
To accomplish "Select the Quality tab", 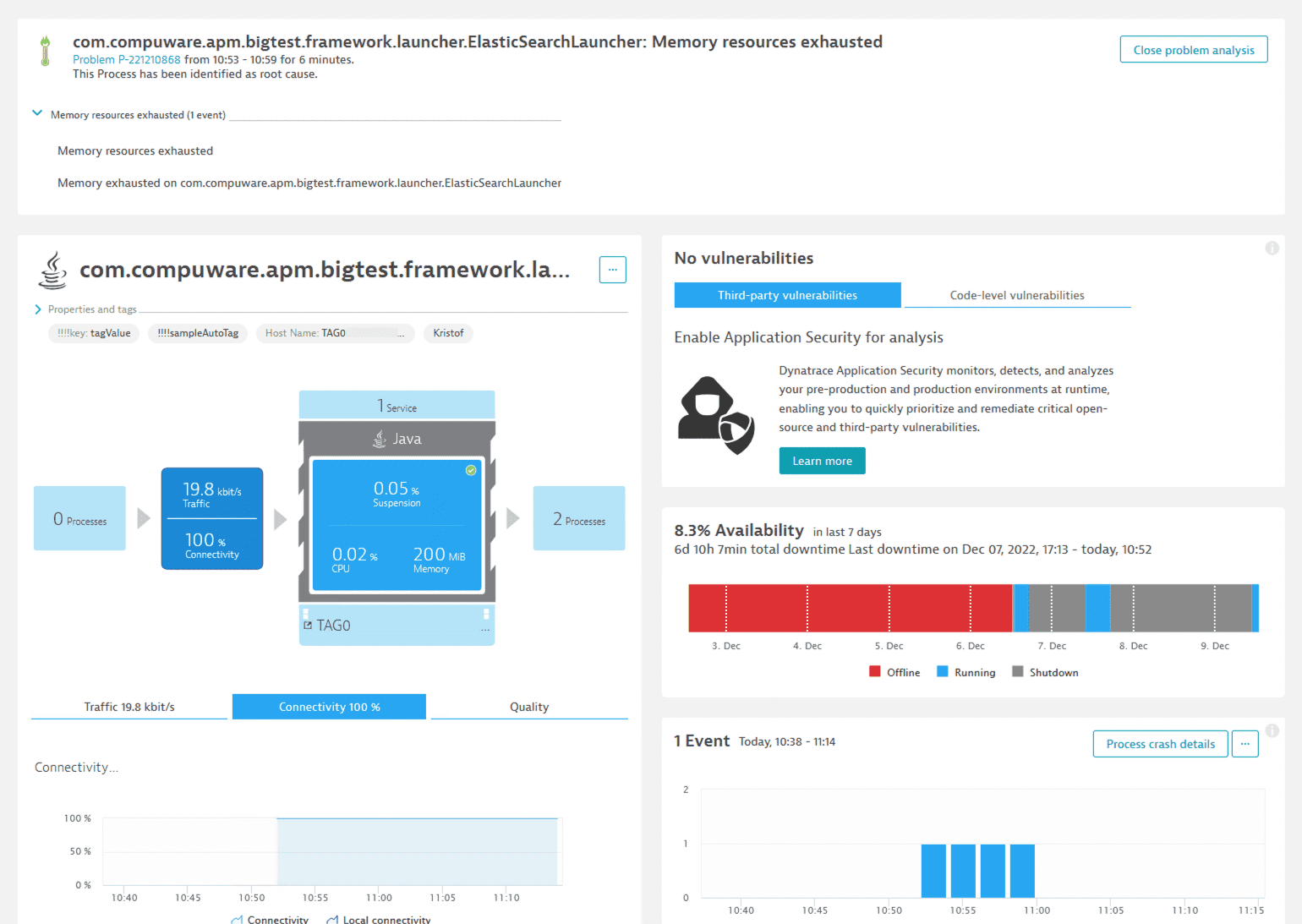I will coord(529,707).
